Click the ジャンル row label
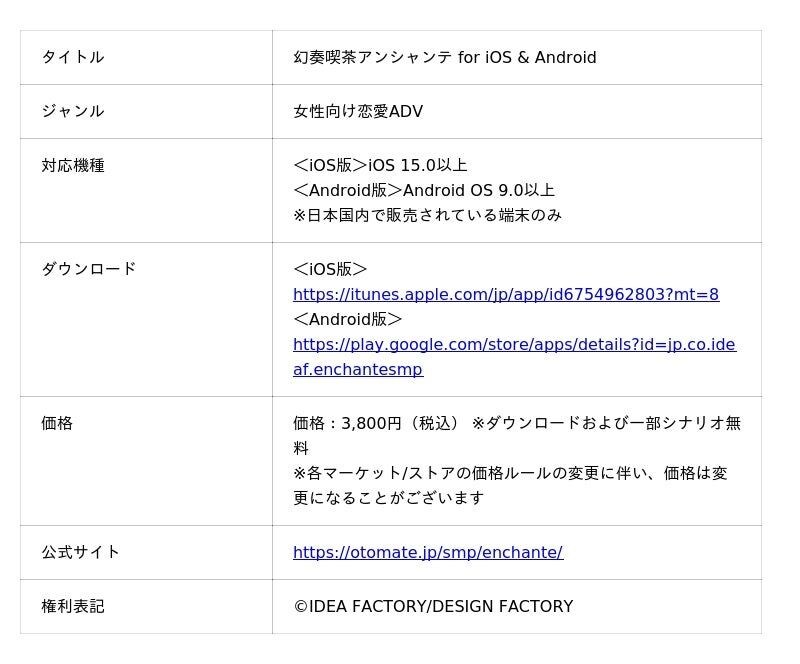 click(x=73, y=111)
